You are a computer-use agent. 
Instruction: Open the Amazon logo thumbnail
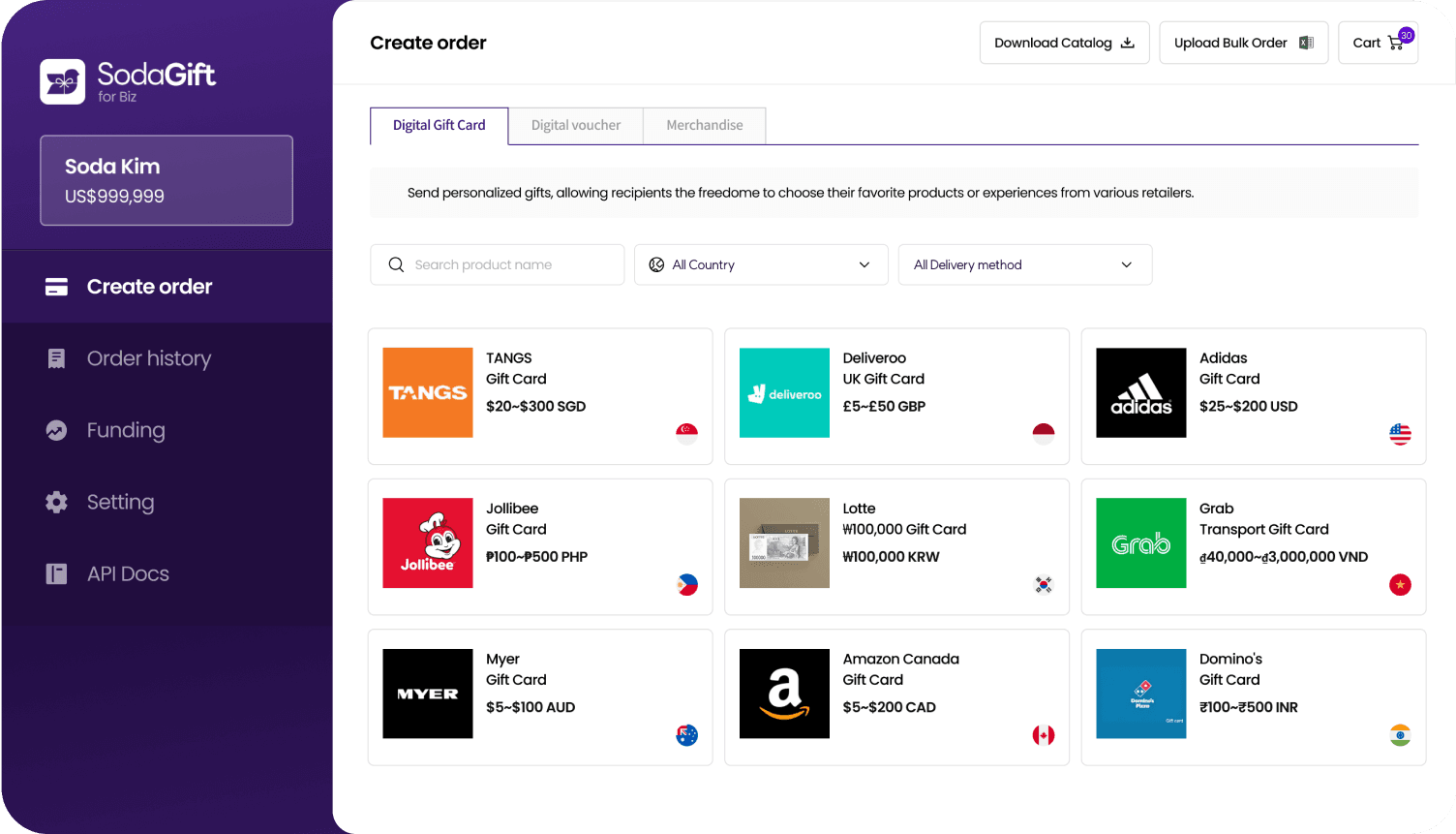(784, 694)
